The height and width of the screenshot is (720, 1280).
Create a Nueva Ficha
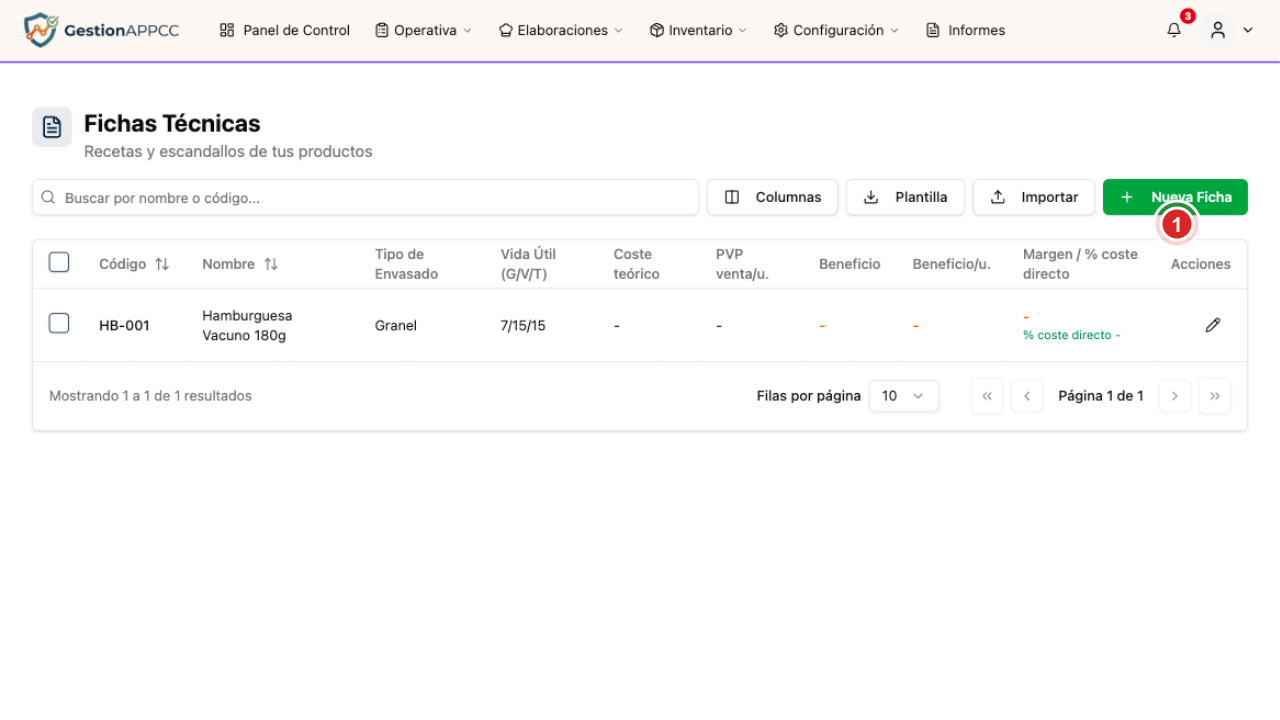click(x=1175, y=197)
